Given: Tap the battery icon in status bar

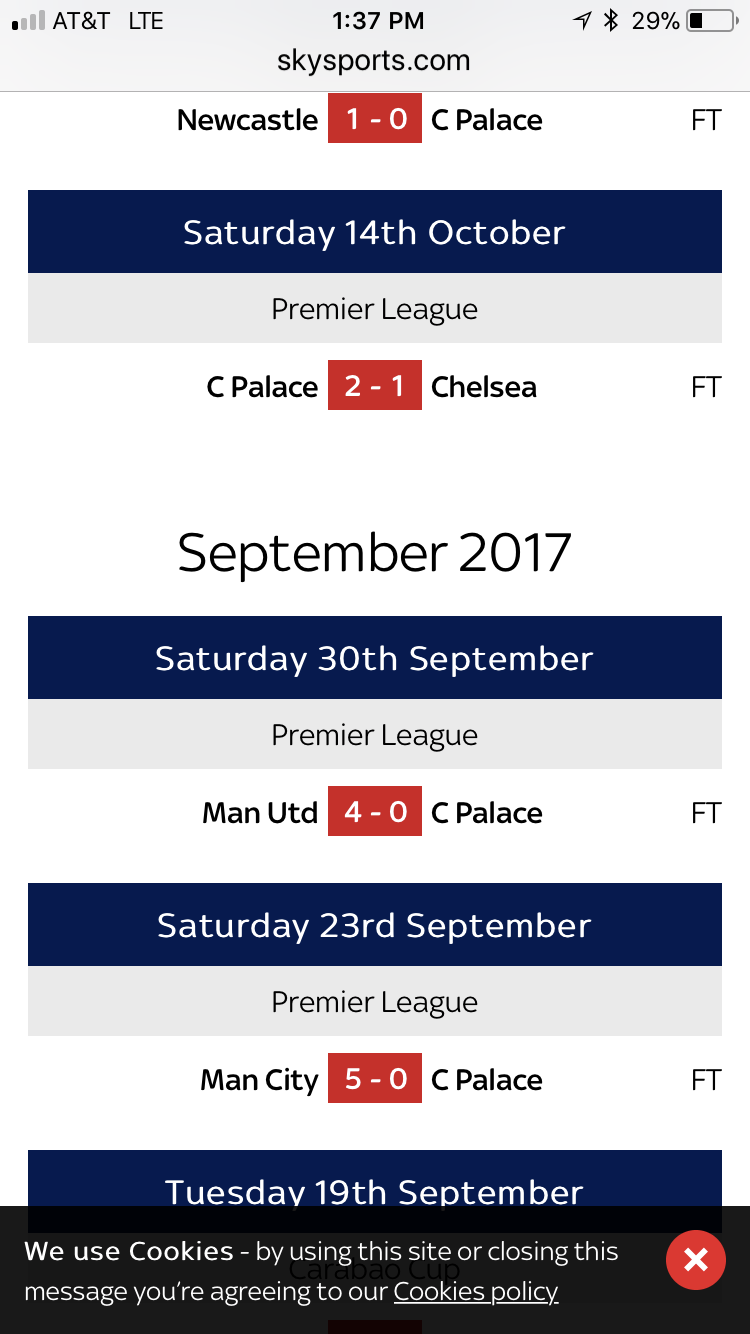Looking at the screenshot, I should pos(710,21).
